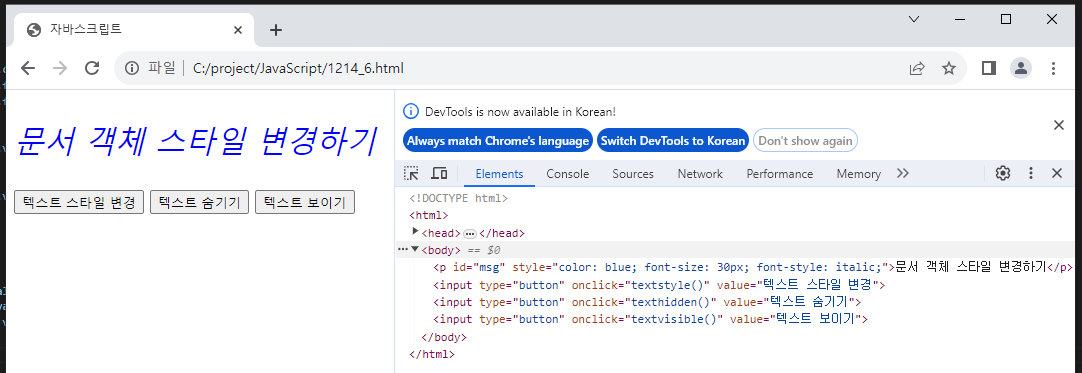The height and width of the screenshot is (373, 1082).
Task: Switch to the Console tab
Action: point(568,174)
